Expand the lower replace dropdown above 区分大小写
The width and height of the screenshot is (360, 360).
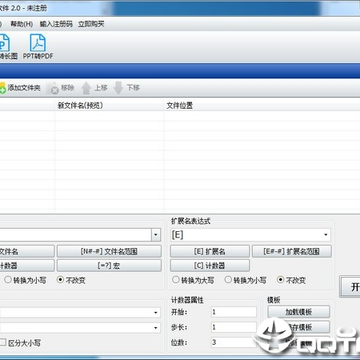[156, 328]
